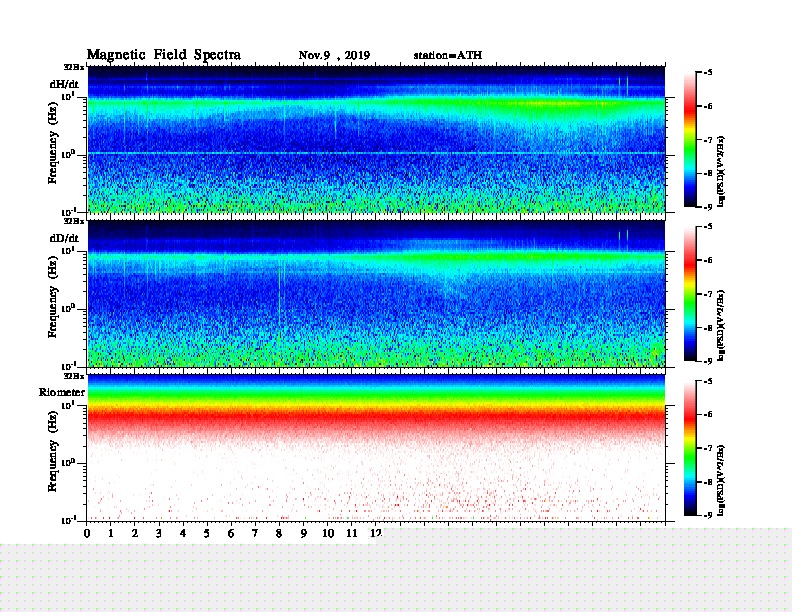Viewport: 792px width, 612px height.
Task: Open the dD/dt spectrogram plot
Action: pos(376,294)
